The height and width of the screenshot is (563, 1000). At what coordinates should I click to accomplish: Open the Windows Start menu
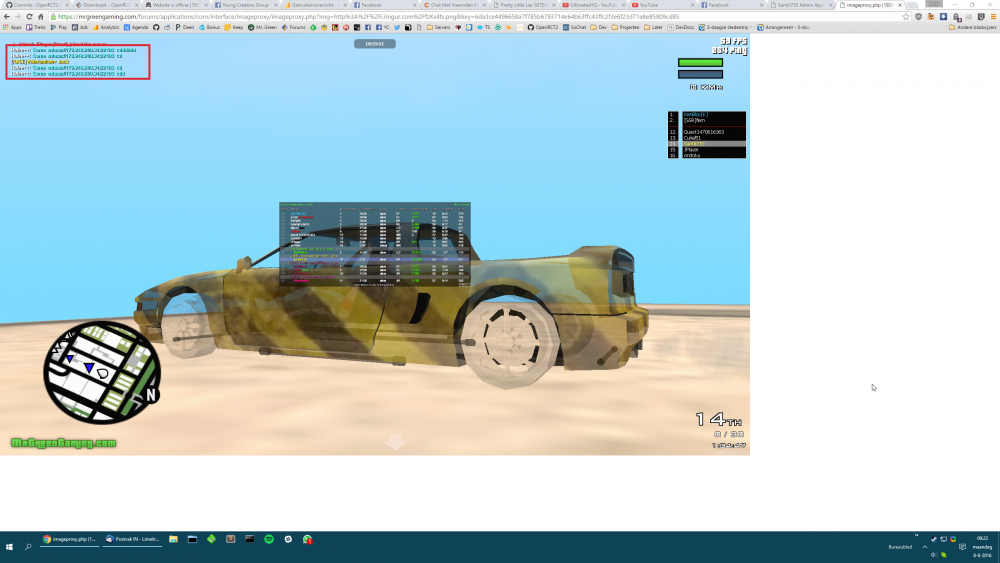(10, 547)
